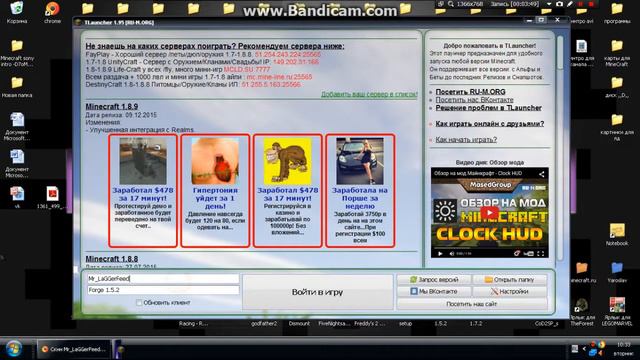Click the Minecraft 1.8.8 heading link

(x=111, y=259)
